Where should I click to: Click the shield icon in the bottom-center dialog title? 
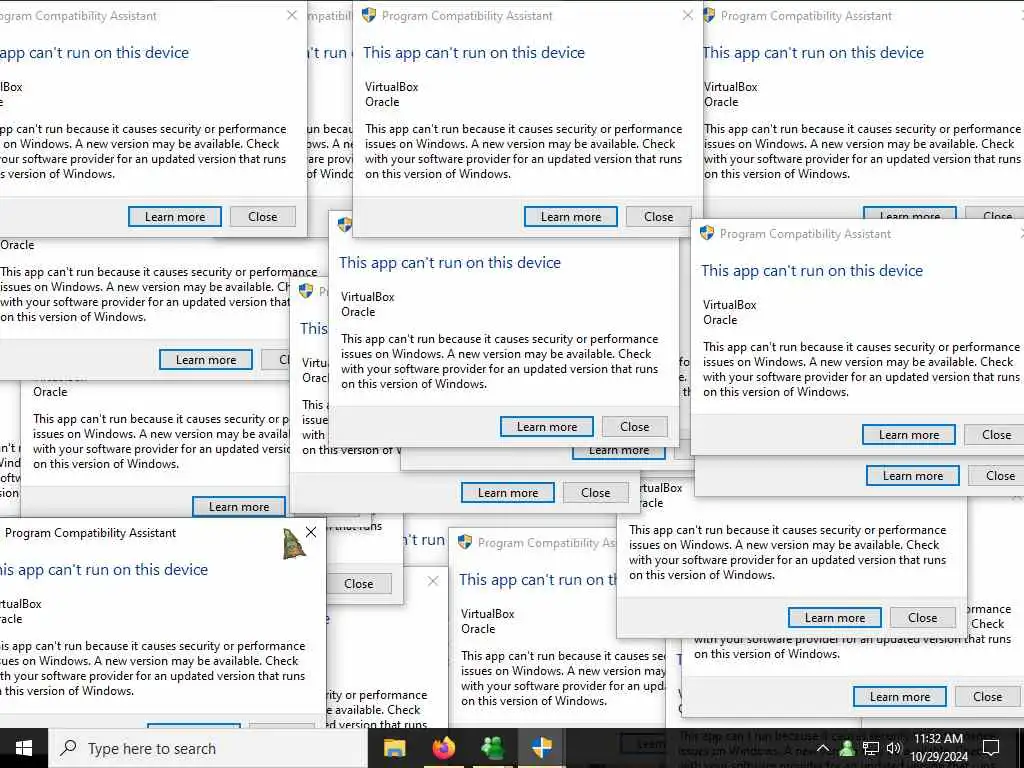tap(464, 542)
